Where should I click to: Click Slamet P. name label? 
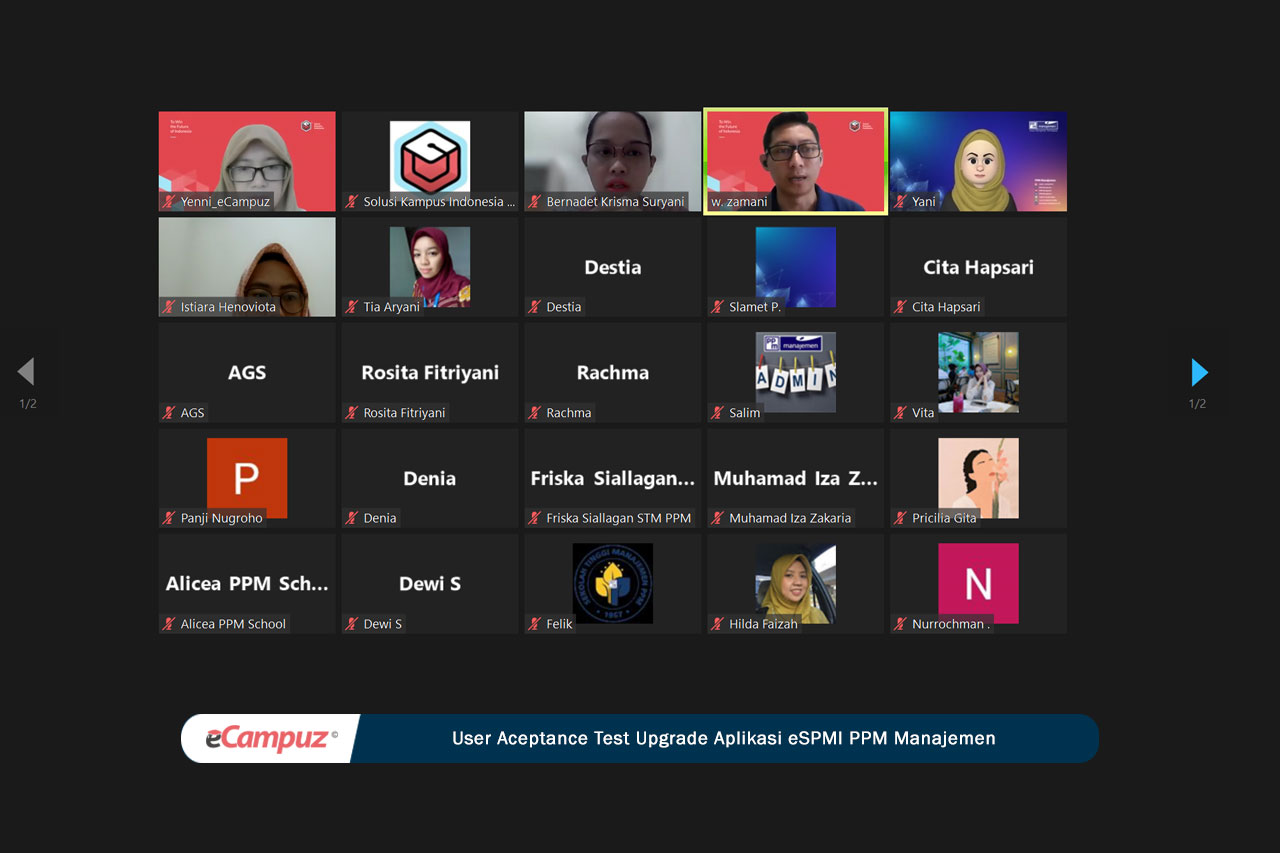pyautogui.click(x=755, y=307)
